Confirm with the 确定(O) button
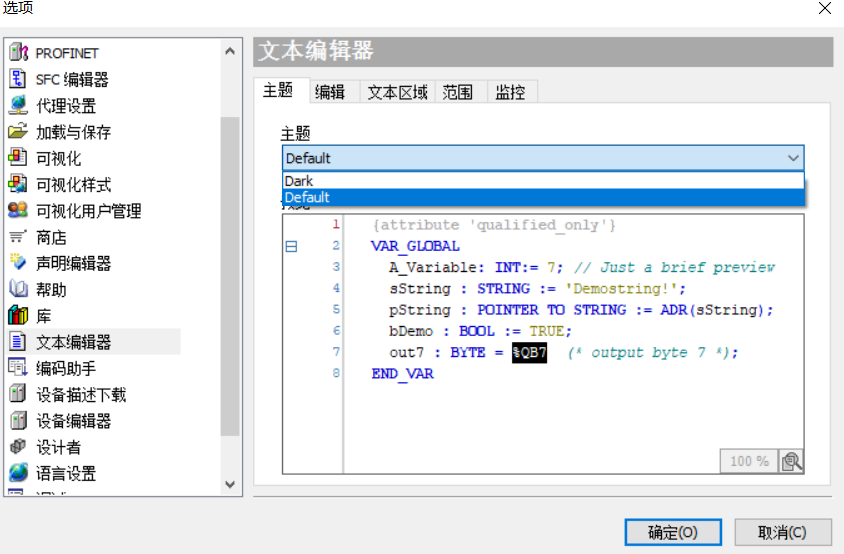The image size is (844, 554). 673,532
